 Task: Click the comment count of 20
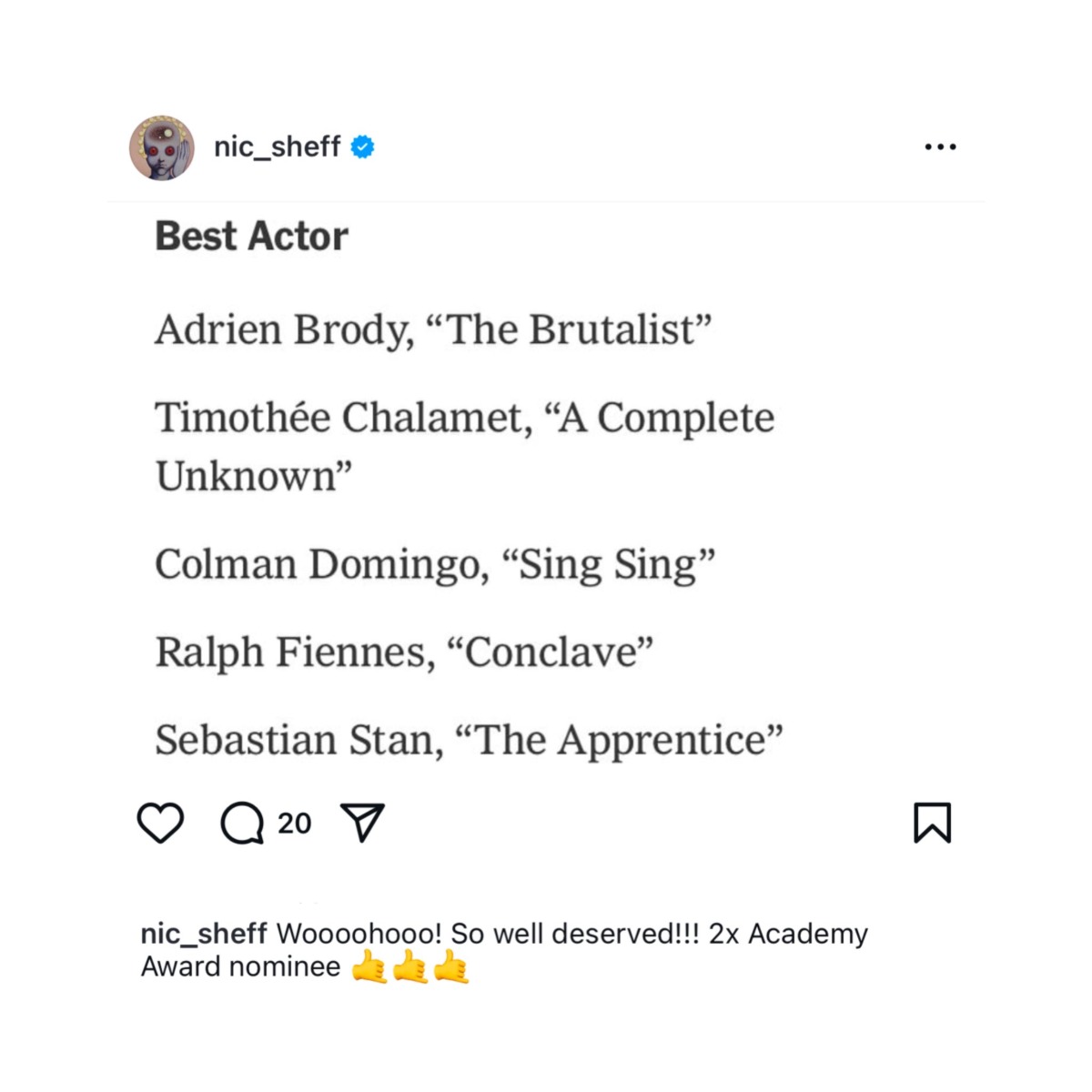pyautogui.click(x=294, y=824)
